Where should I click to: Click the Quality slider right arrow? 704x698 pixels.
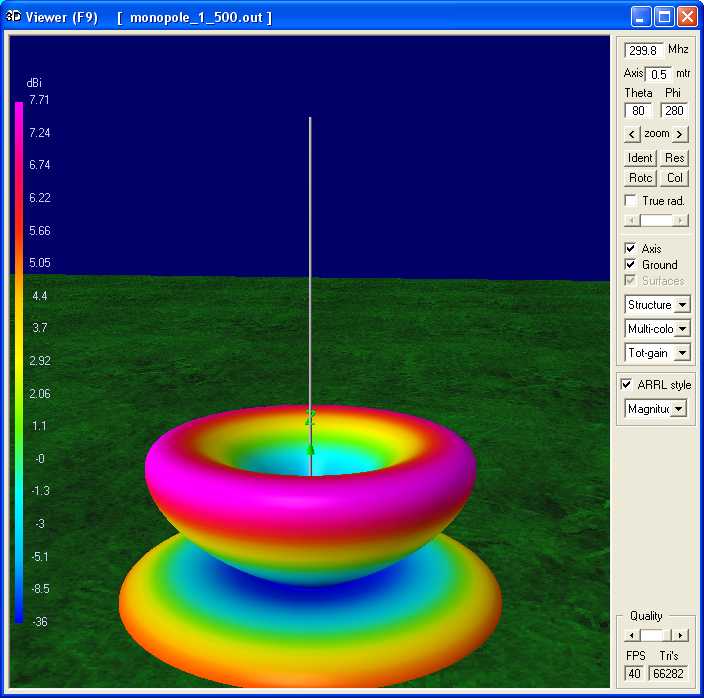coord(681,635)
